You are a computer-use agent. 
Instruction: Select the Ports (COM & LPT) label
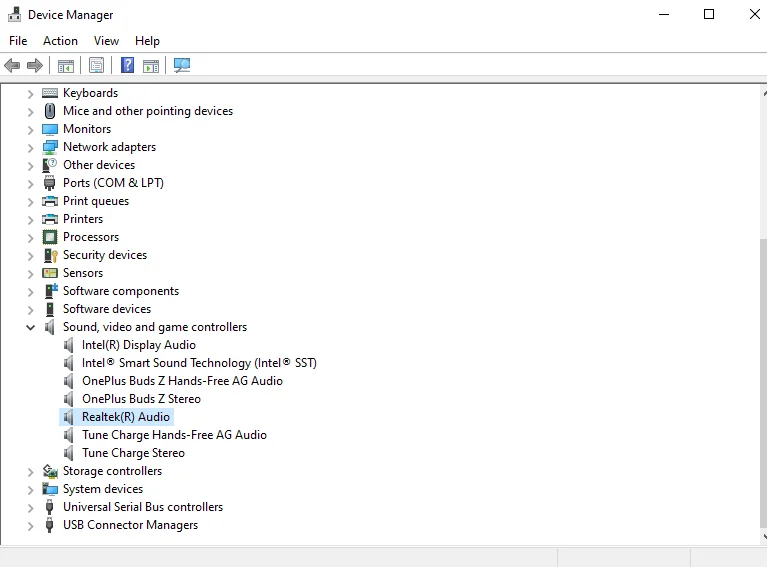click(x=113, y=183)
